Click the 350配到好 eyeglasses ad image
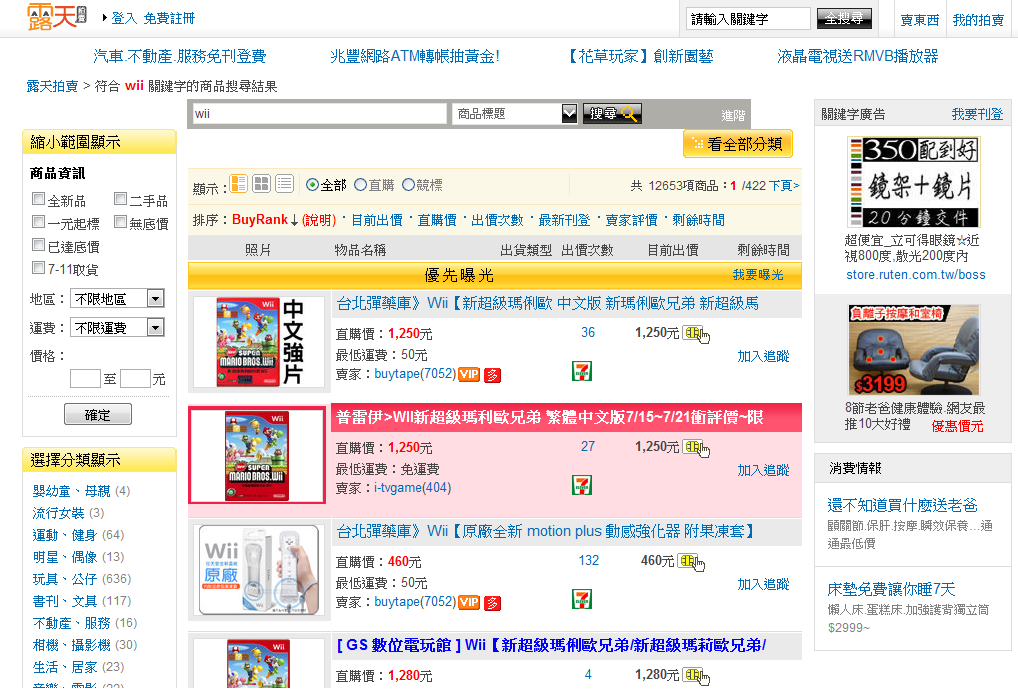The width and height of the screenshot is (1018, 698). [x=913, y=182]
